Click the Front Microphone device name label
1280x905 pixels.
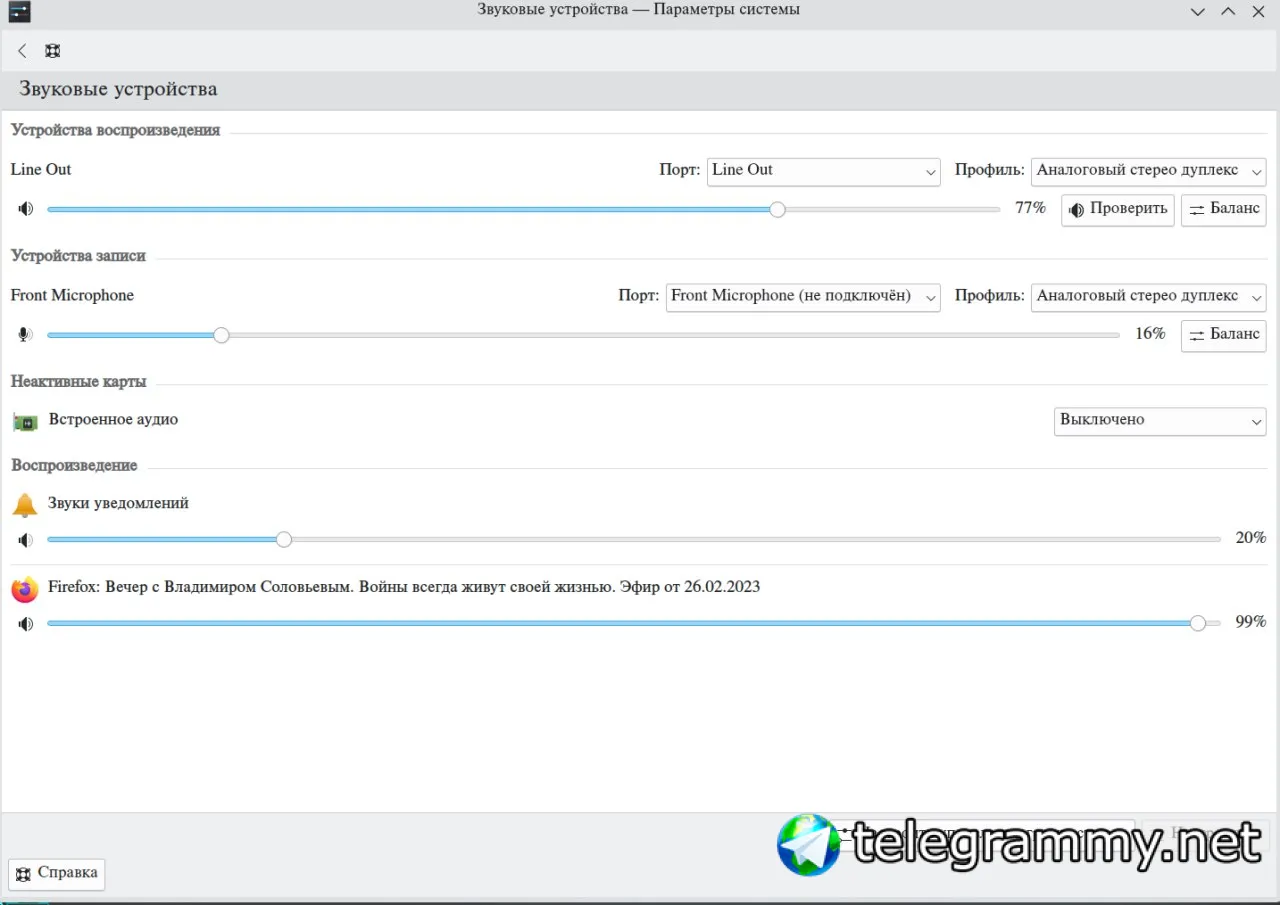72,296
